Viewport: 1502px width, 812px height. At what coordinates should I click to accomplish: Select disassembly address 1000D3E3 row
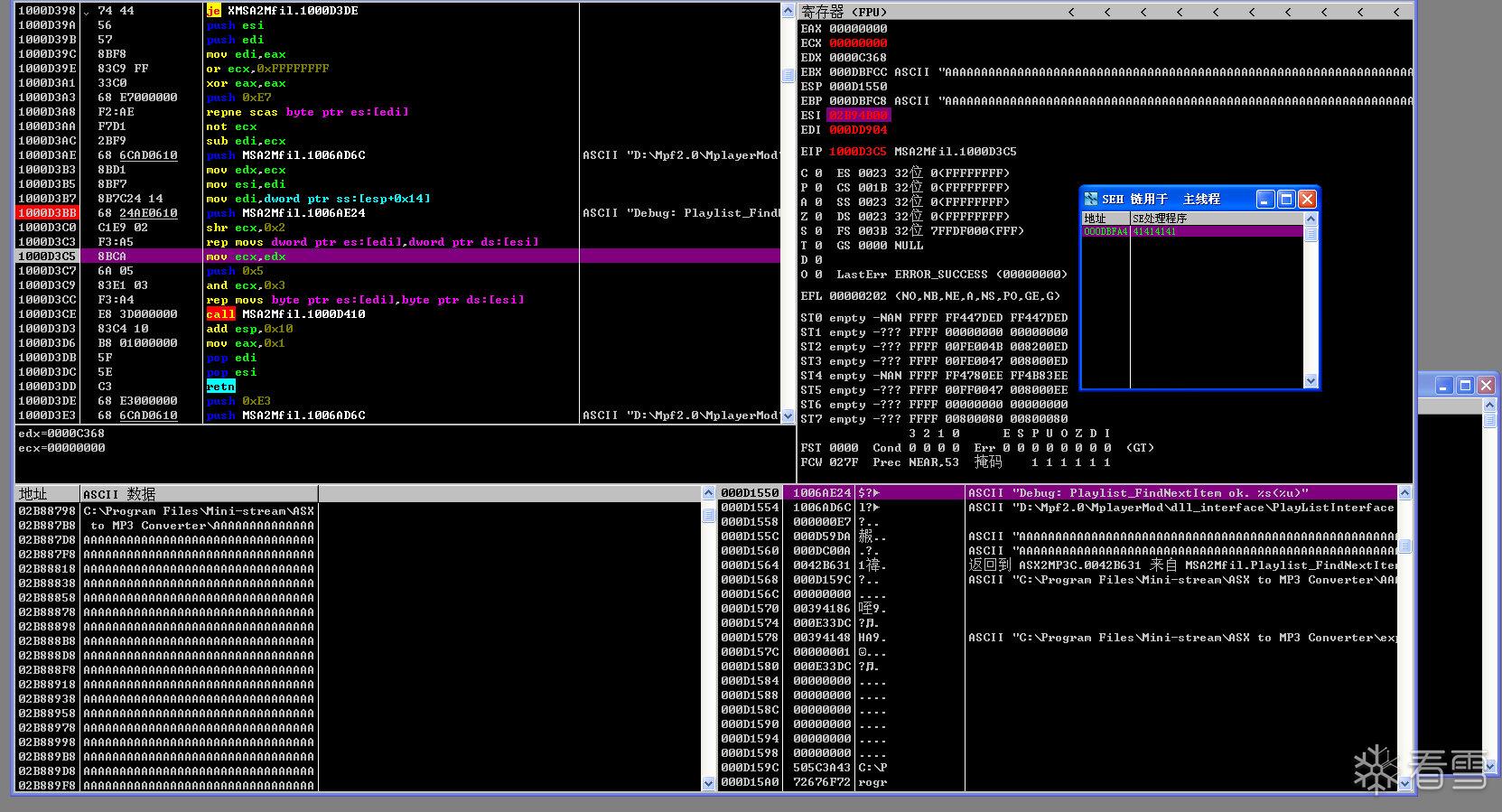[397, 415]
